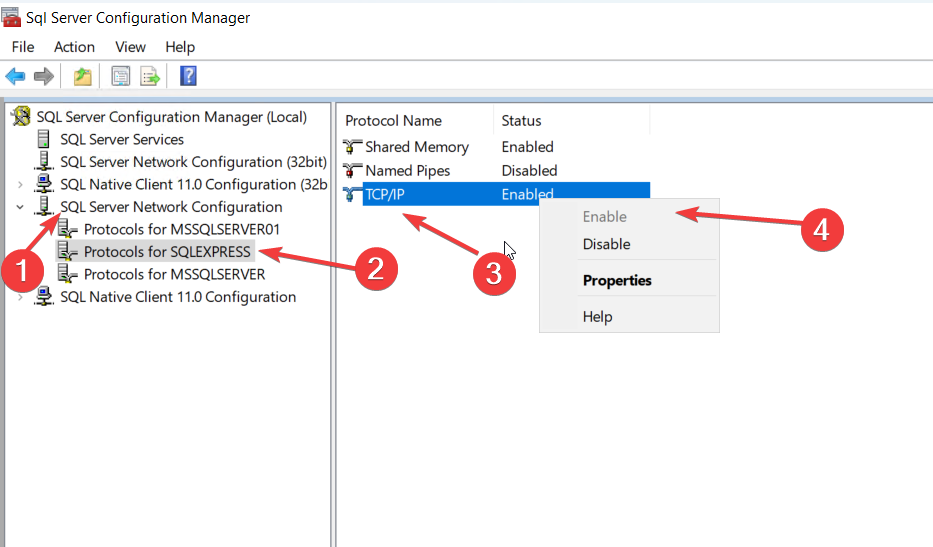933x547 pixels.
Task: Select SQL Server Services in the tree
Action: [x=122, y=139]
